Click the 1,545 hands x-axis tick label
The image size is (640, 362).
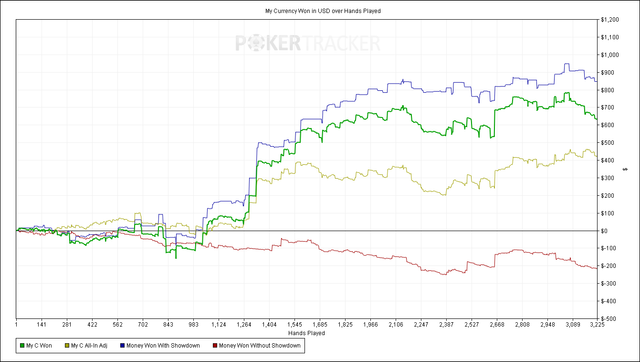pos(295,325)
